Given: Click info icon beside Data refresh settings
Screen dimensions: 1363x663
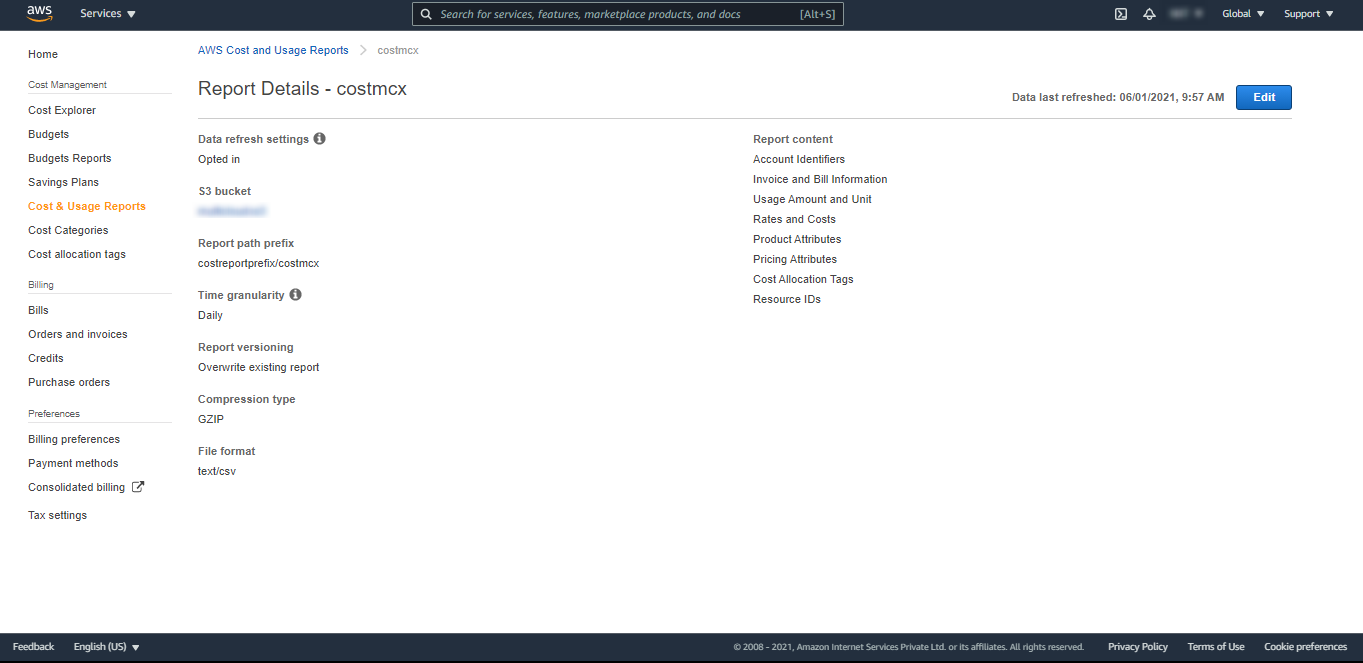Looking at the screenshot, I should coord(320,139).
